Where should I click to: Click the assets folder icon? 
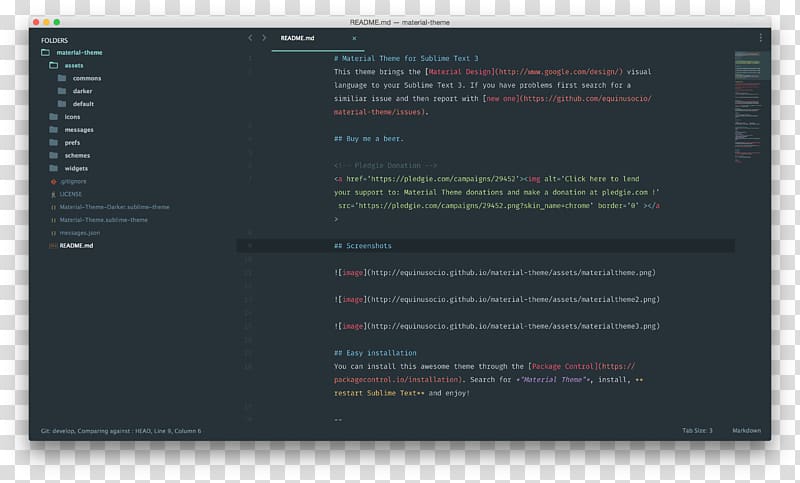(x=54, y=65)
